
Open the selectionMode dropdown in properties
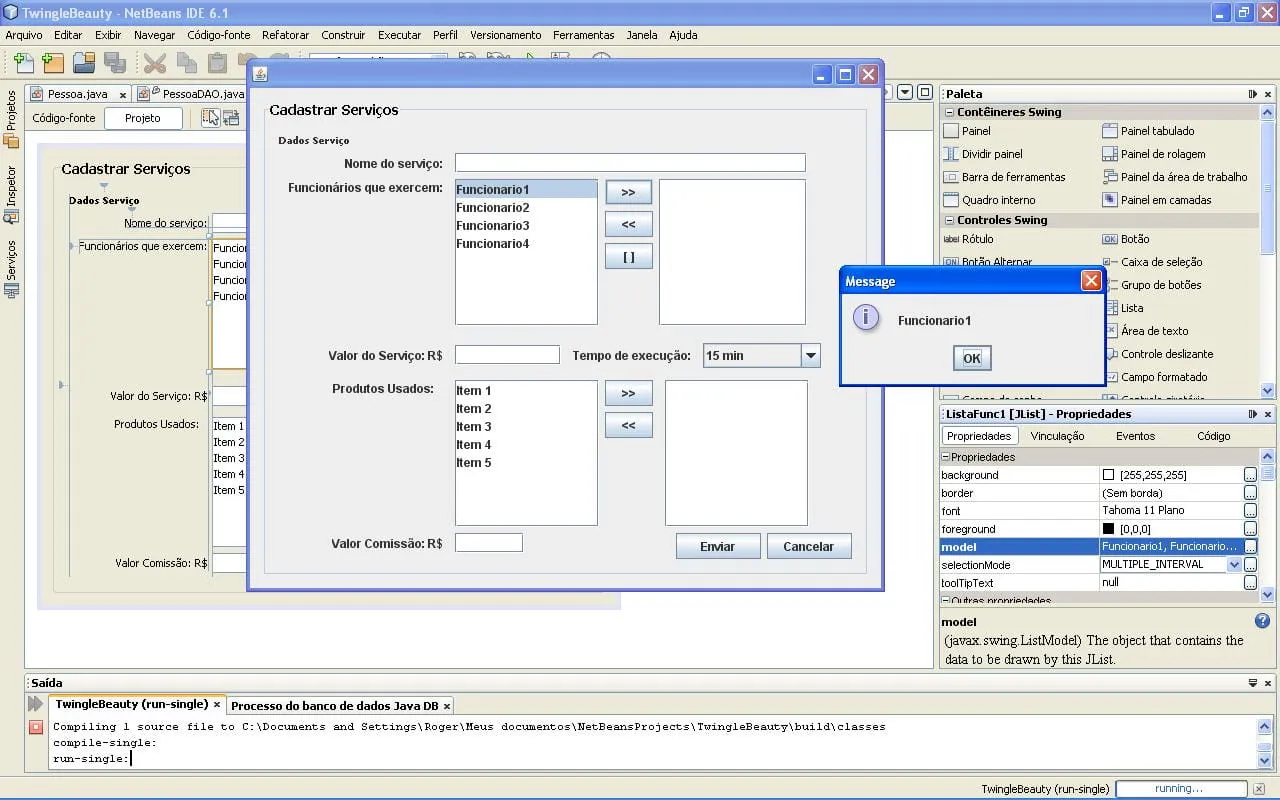(1234, 565)
